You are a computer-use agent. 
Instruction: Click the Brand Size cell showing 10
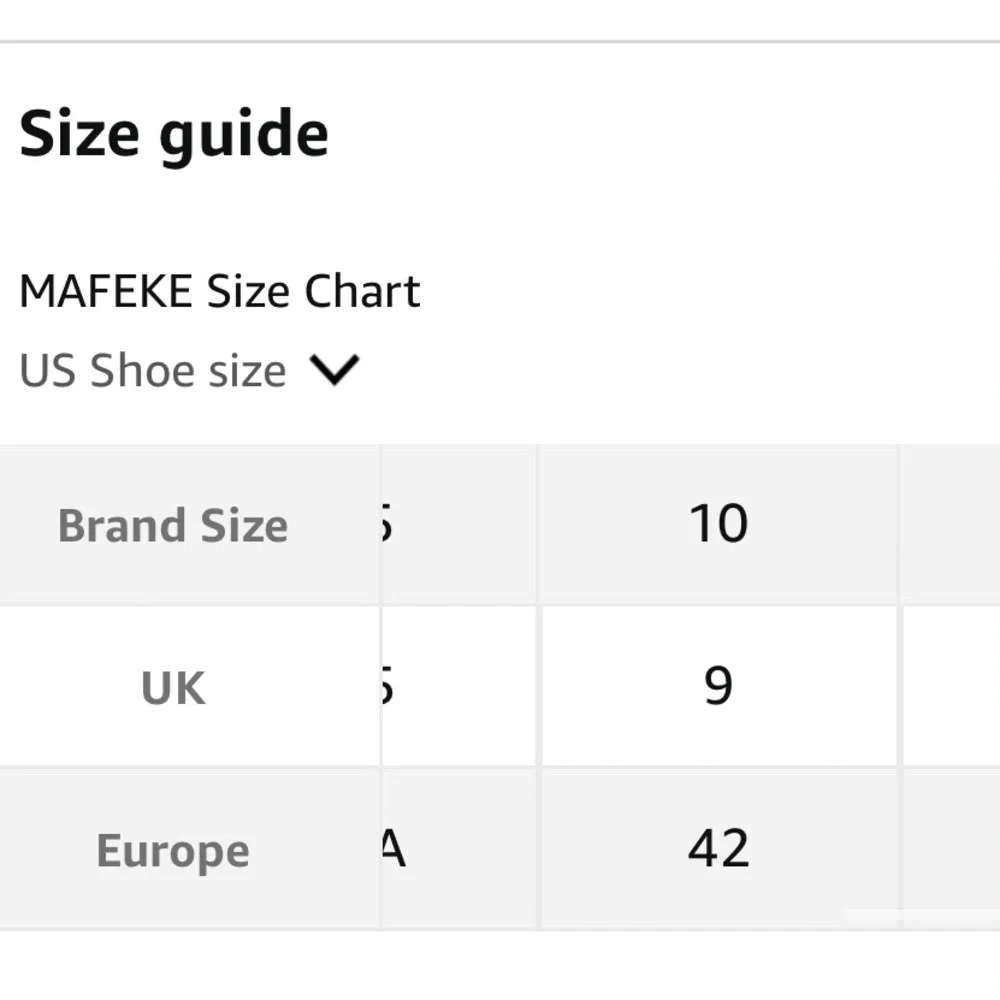[x=719, y=524]
